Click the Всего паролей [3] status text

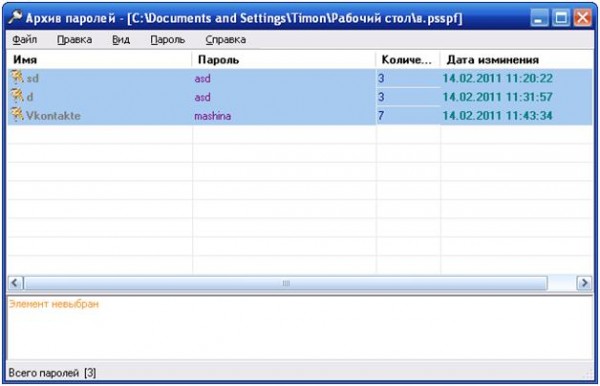coord(52,373)
